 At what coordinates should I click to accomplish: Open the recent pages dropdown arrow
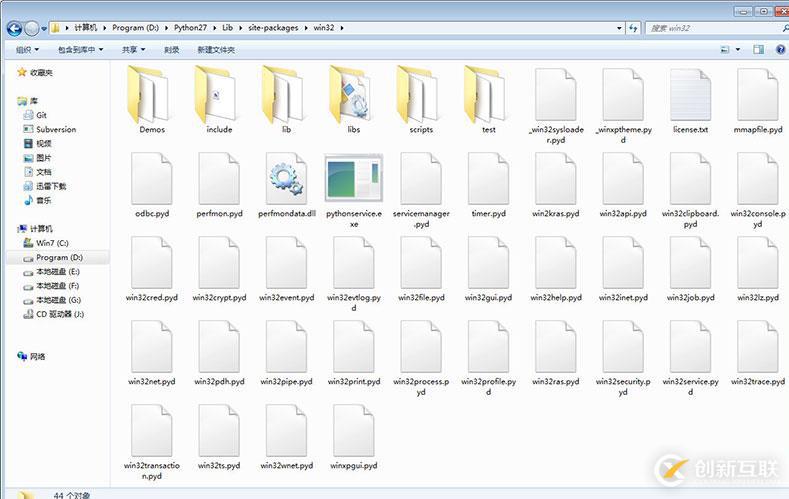tap(44, 29)
